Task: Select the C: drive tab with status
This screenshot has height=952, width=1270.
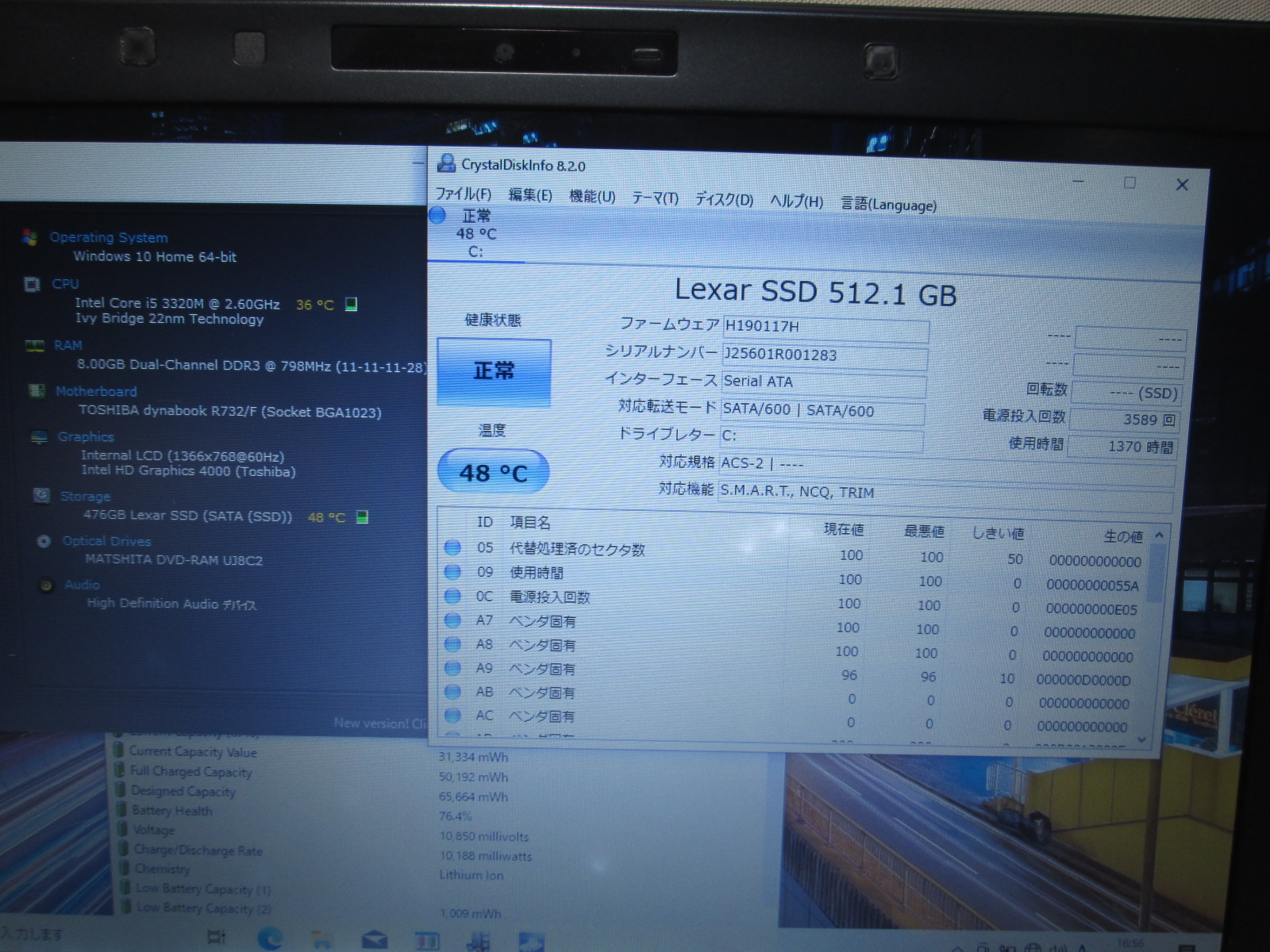Action: [475, 233]
